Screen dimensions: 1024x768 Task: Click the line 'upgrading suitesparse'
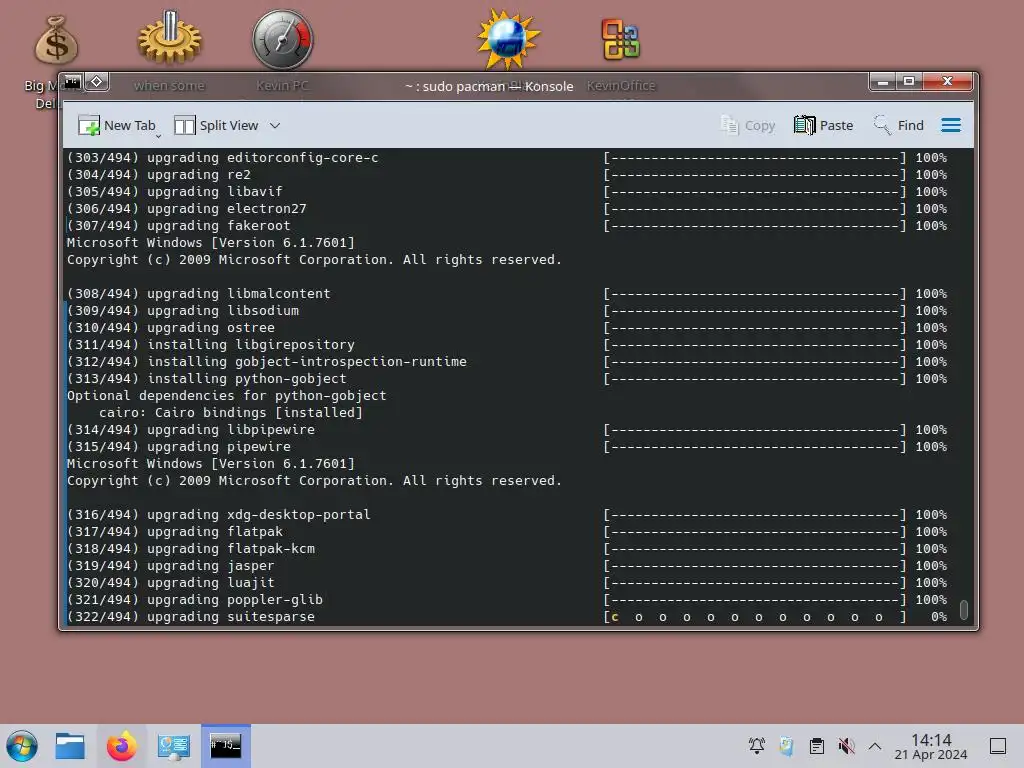point(231,616)
